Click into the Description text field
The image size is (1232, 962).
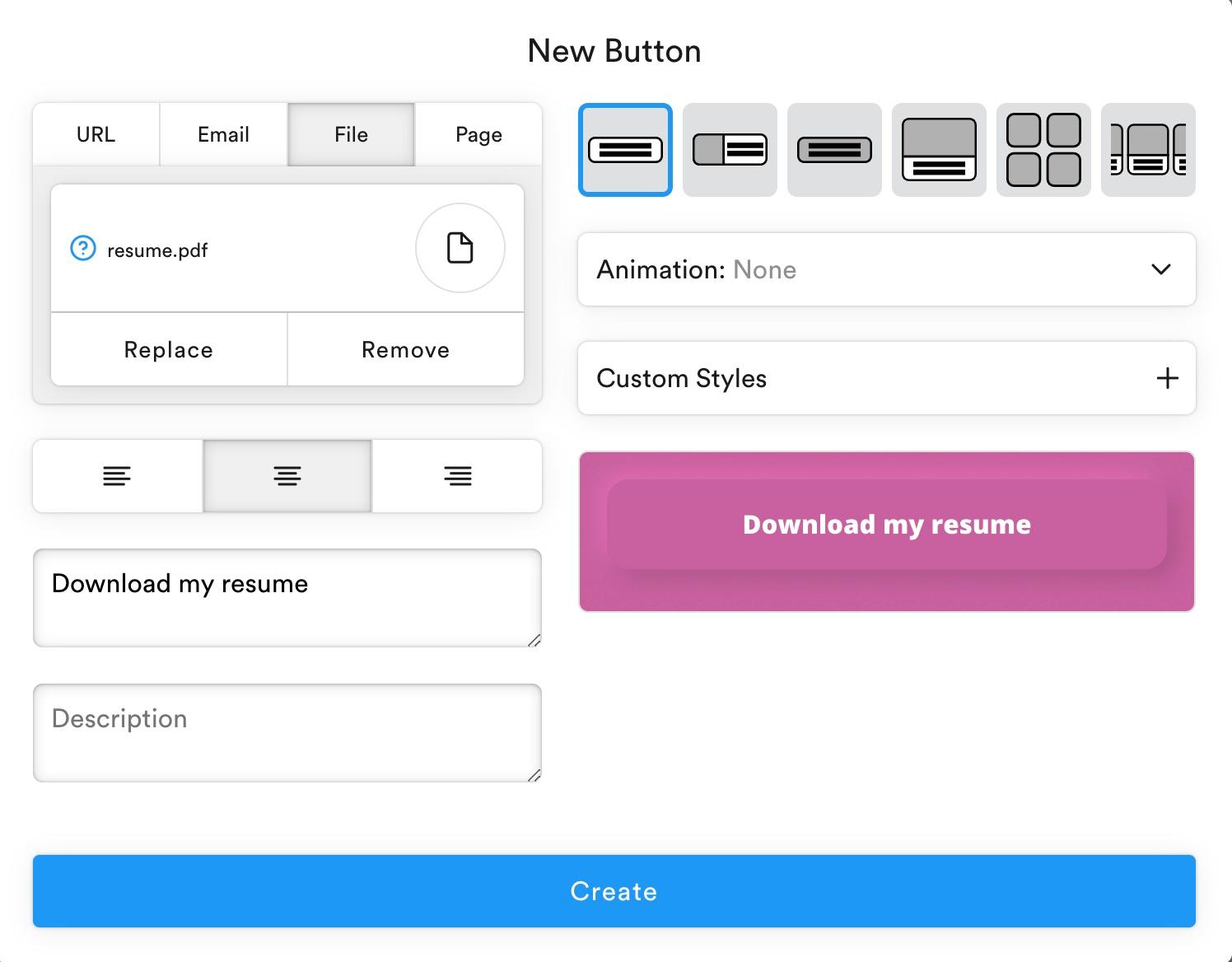coord(287,732)
